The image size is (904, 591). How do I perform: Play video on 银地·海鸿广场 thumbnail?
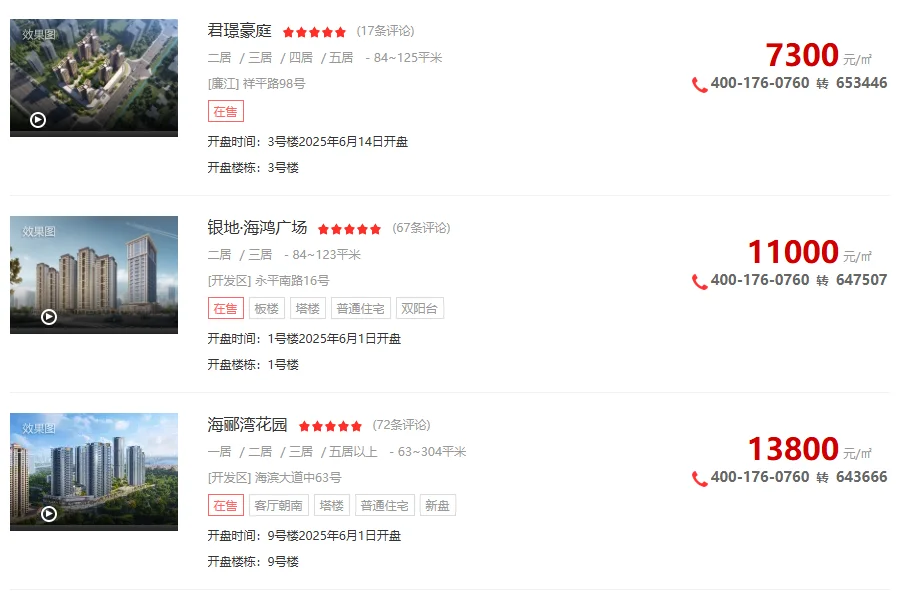[x=49, y=317]
